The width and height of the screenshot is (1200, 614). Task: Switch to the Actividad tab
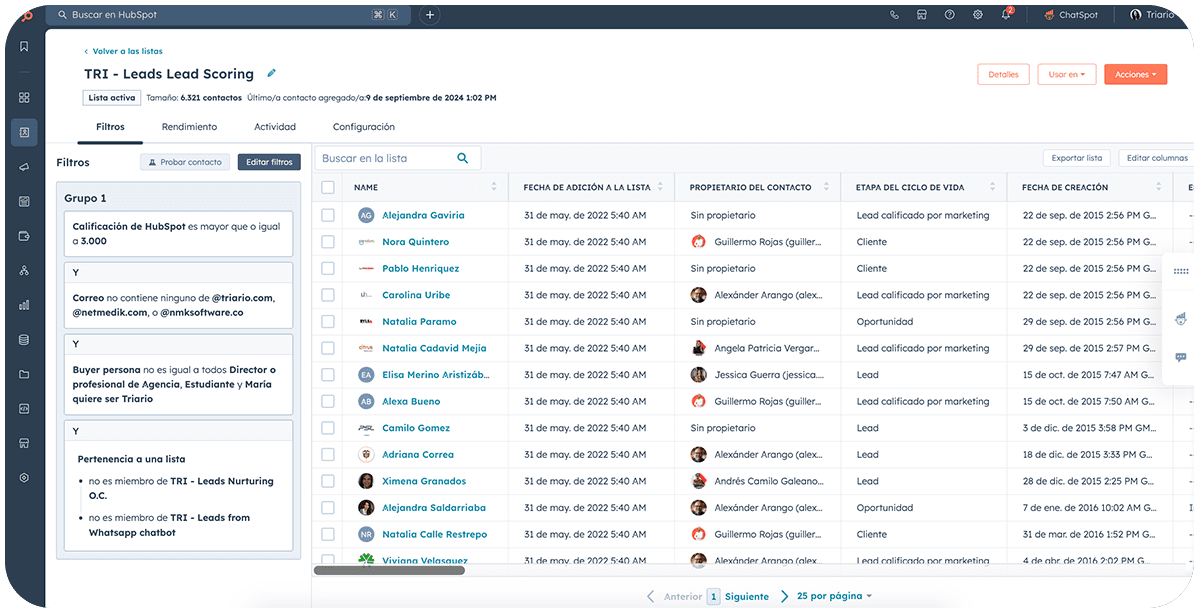(275, 127)
